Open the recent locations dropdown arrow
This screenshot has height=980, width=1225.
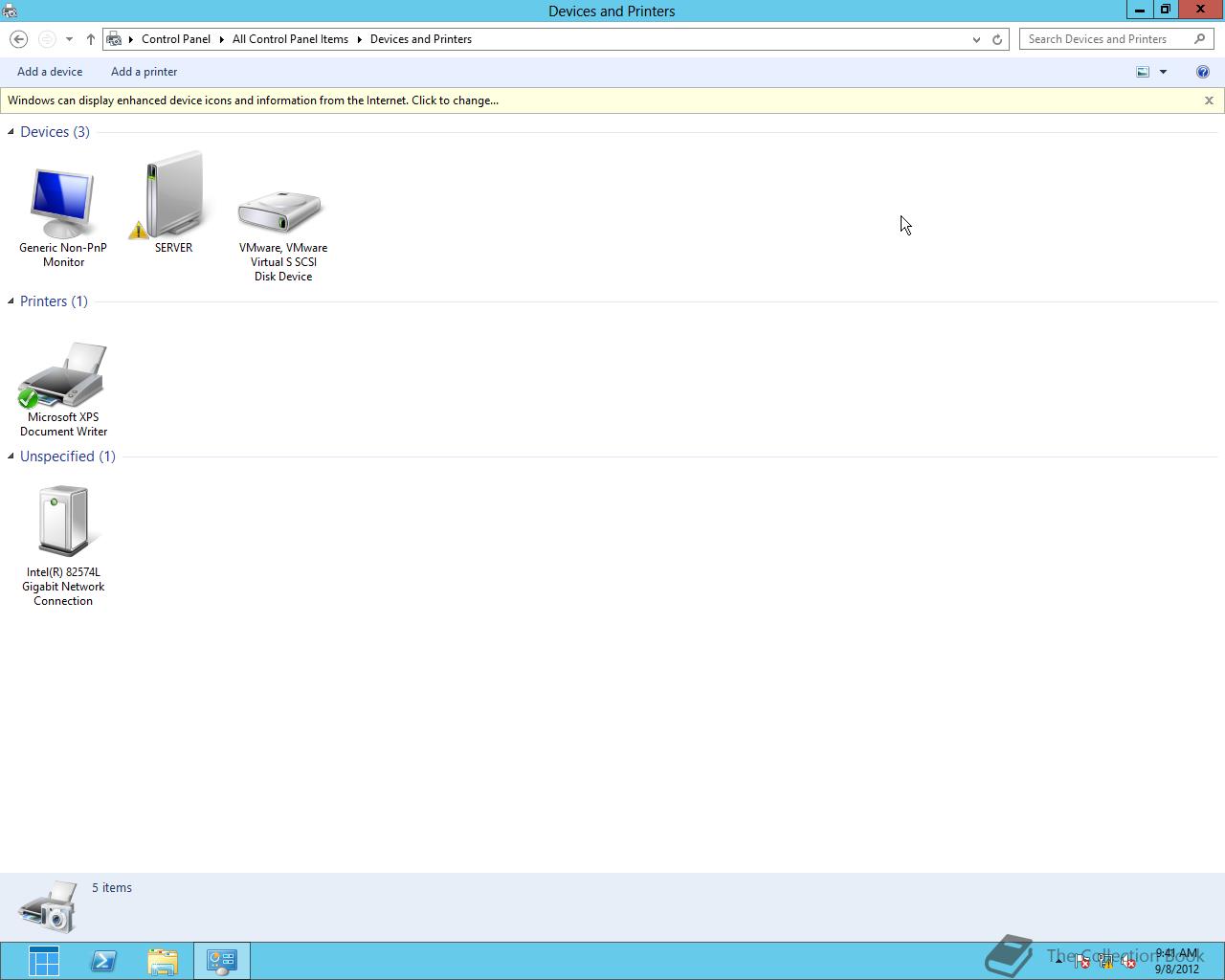pyautogui.click(x=69, y=39)
